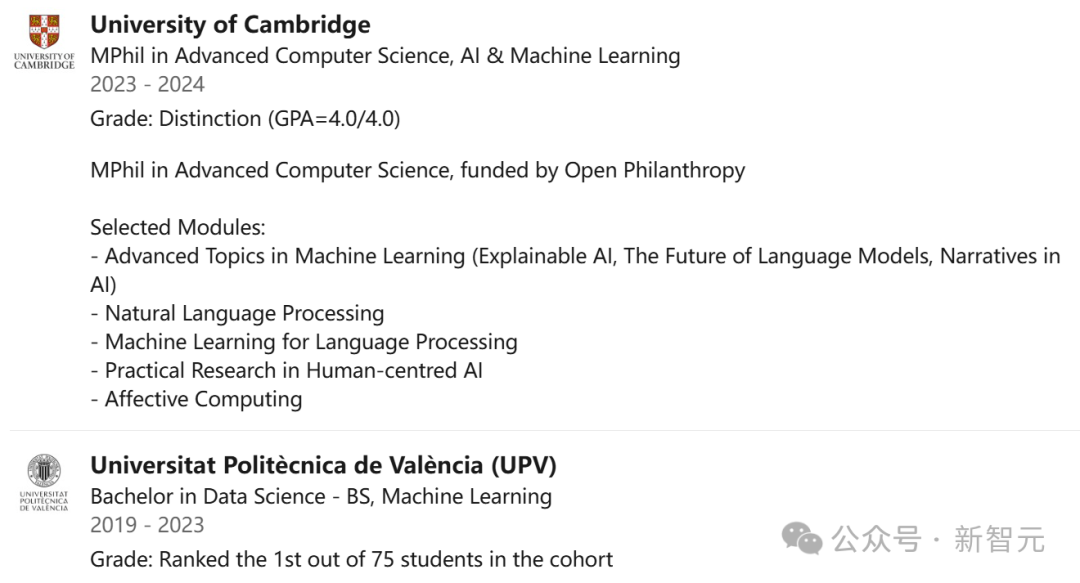
Task: Select Practical Research in Human-centred AI module
Action: pos(293,371)
